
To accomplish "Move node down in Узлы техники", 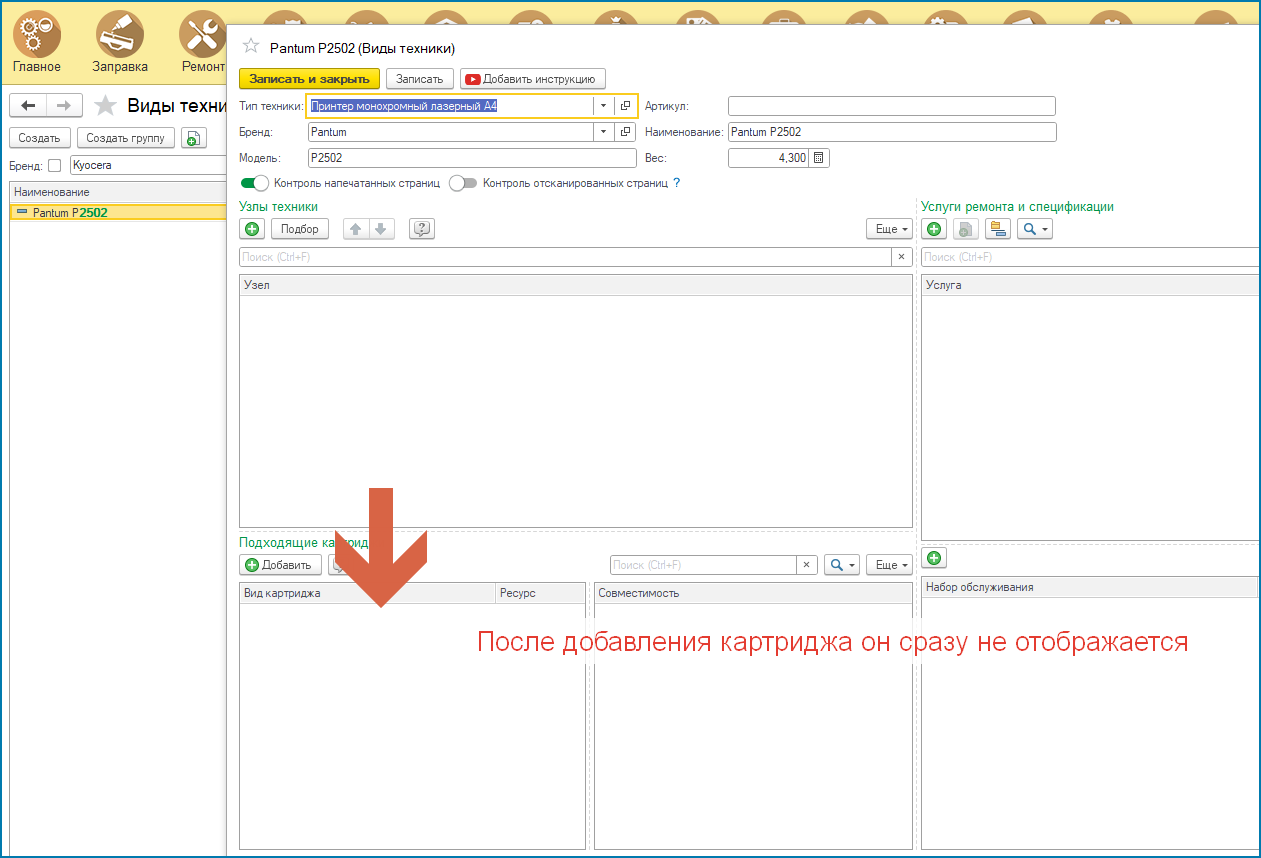I will point(381,229).
